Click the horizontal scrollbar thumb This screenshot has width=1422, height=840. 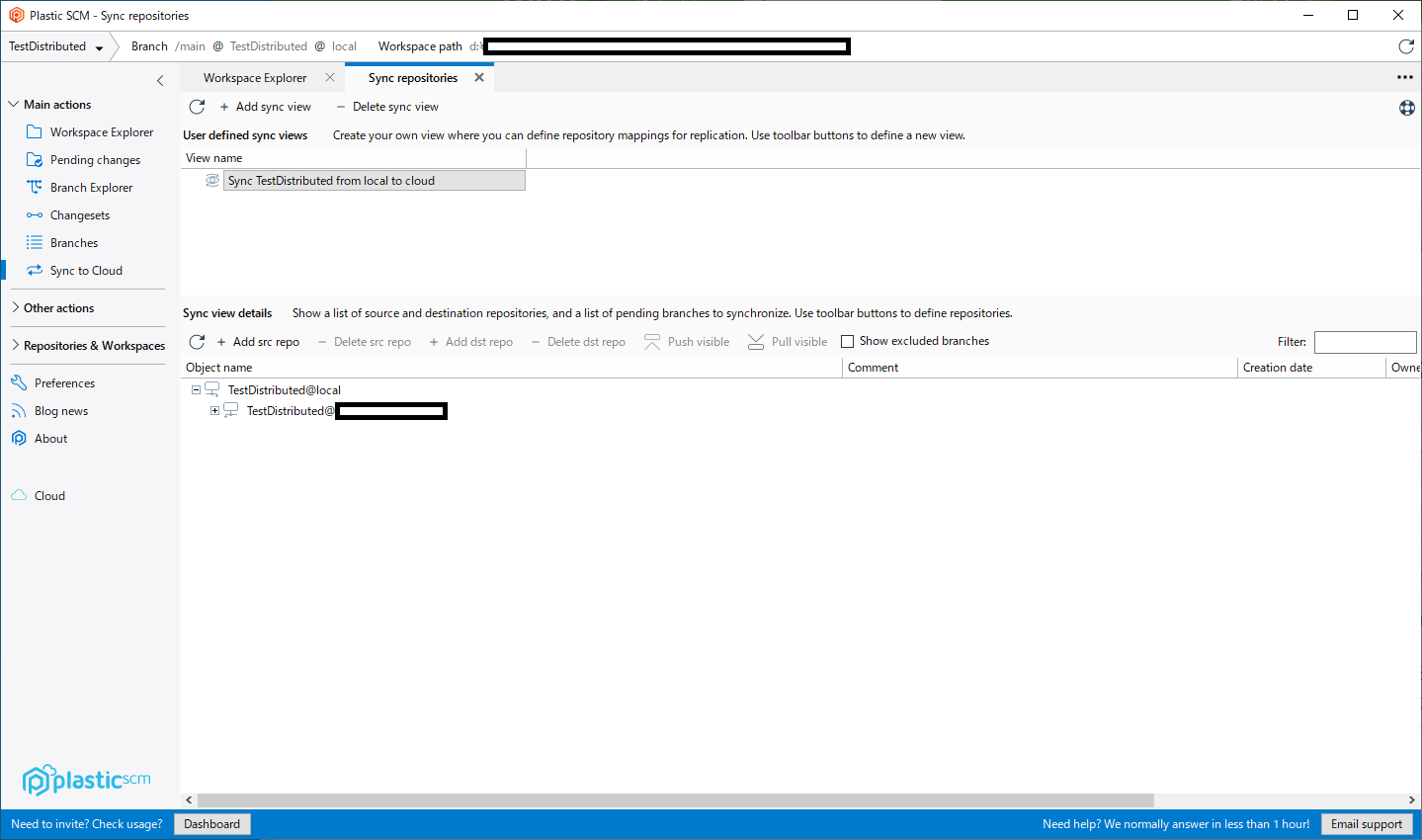[x=675, y=800]
